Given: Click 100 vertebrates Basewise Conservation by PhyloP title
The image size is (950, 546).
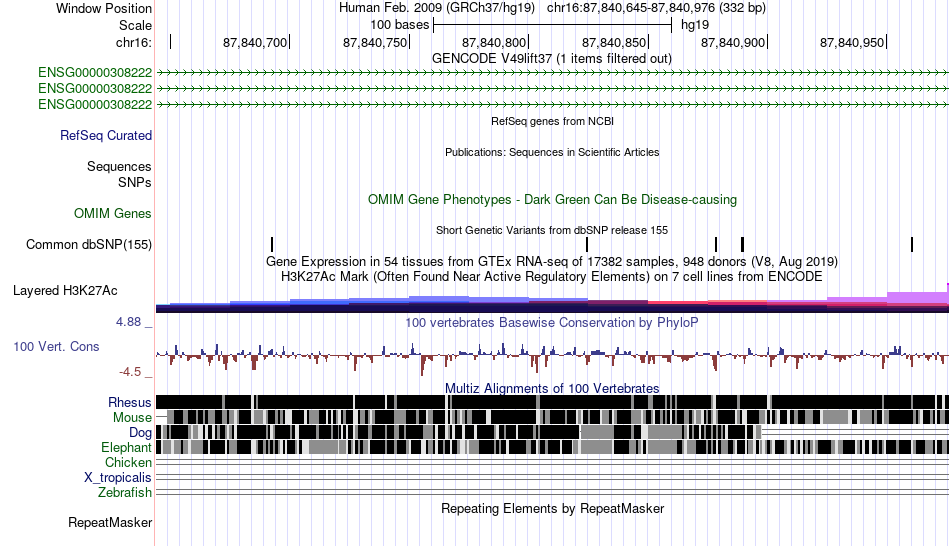Looking at the screenshot, I should pyautogui.click(x=552, y=322).
